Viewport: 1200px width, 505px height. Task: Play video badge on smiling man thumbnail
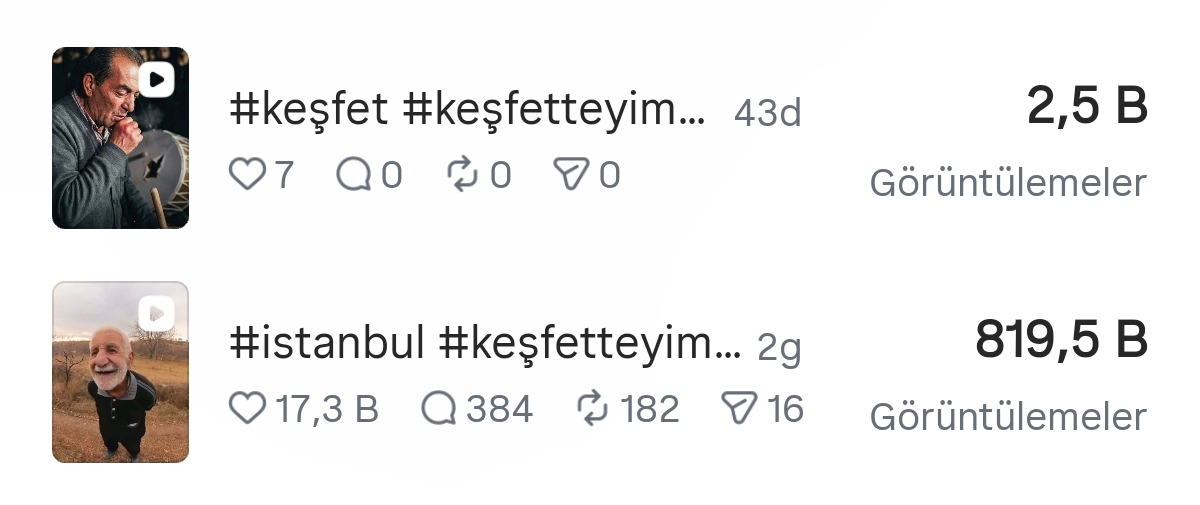(157, 313)
